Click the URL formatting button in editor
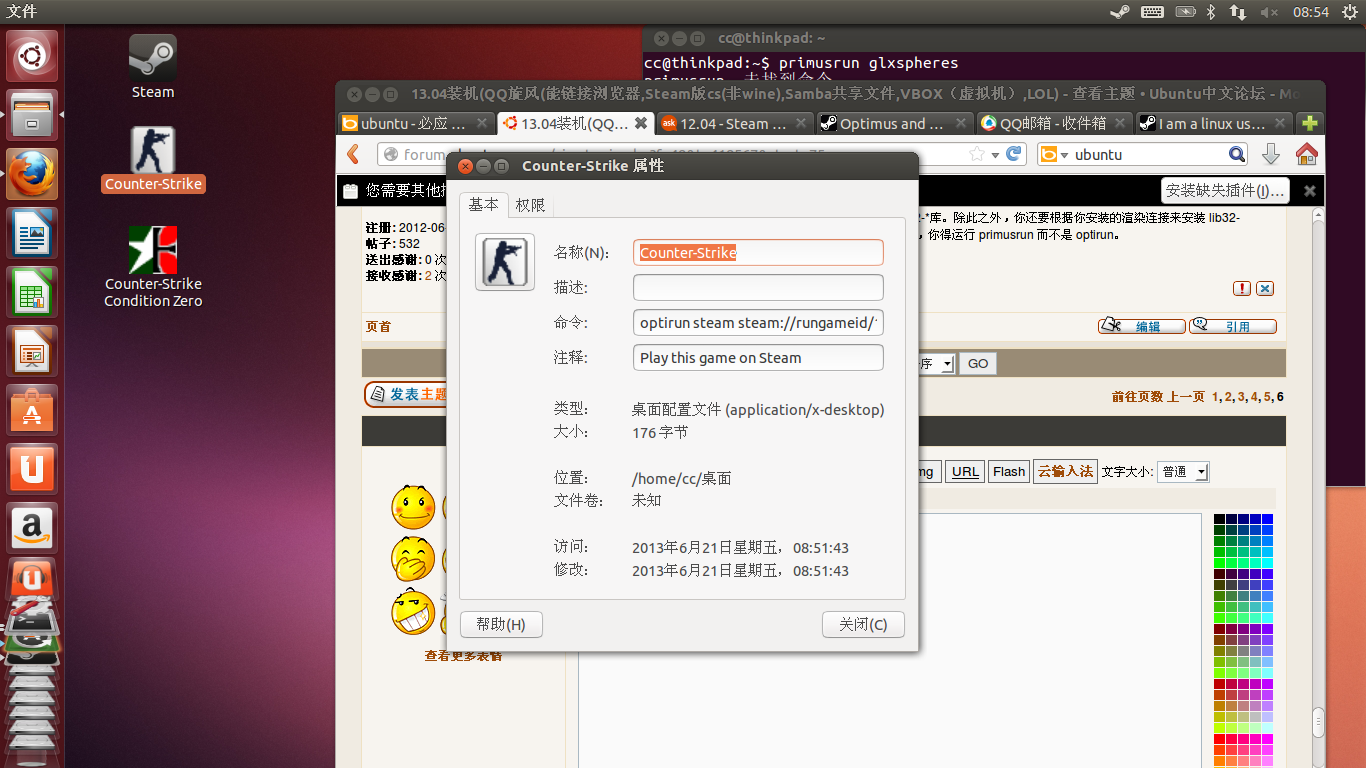The width and height of the screenshot is (1366, 768). pos(965,472)
